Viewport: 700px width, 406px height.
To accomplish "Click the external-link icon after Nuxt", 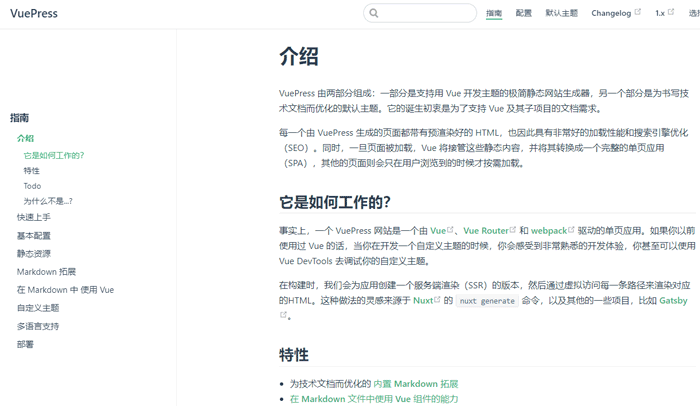I will 437,299.
